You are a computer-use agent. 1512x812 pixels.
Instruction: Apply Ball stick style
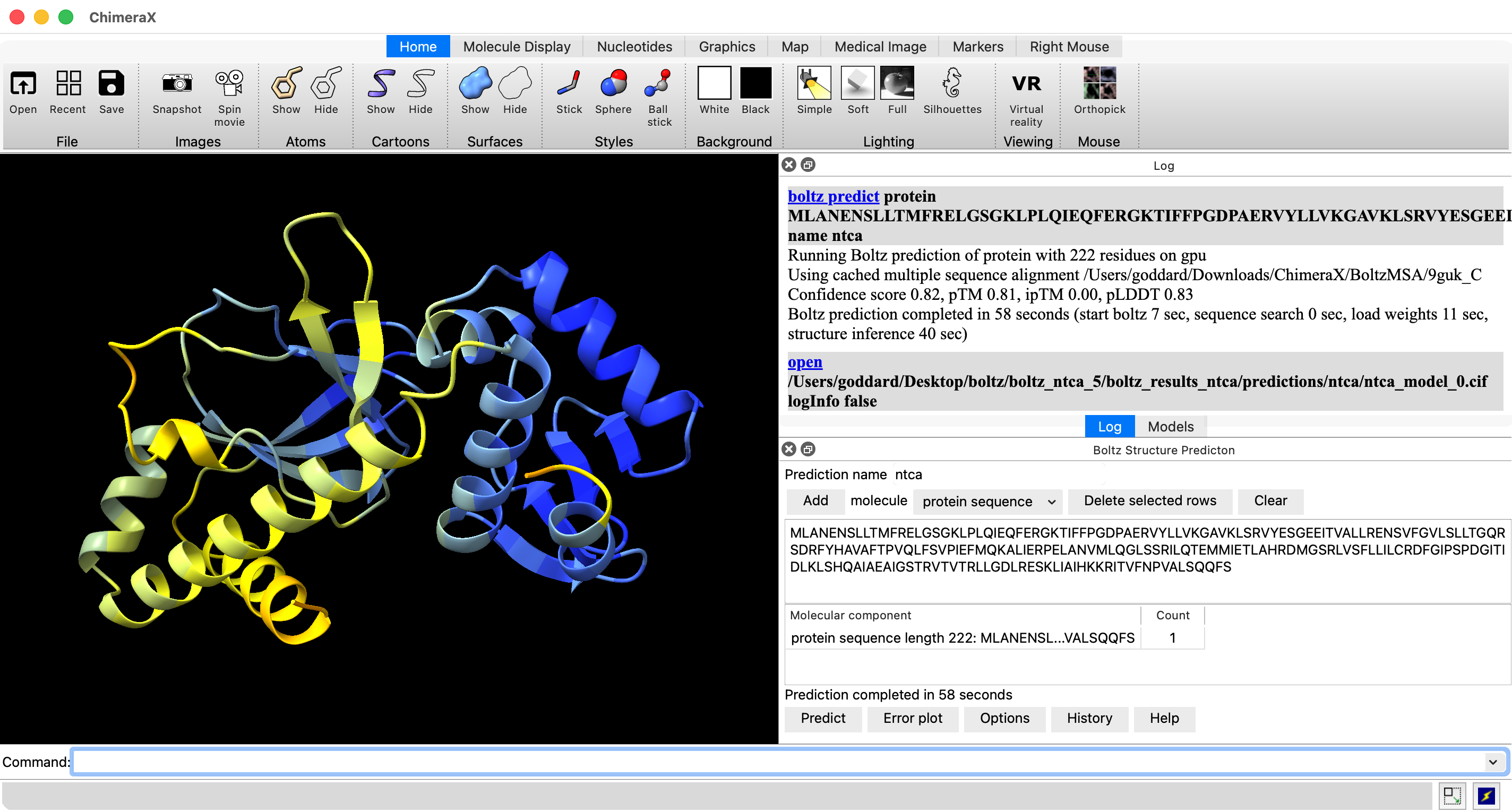point(658,84)
